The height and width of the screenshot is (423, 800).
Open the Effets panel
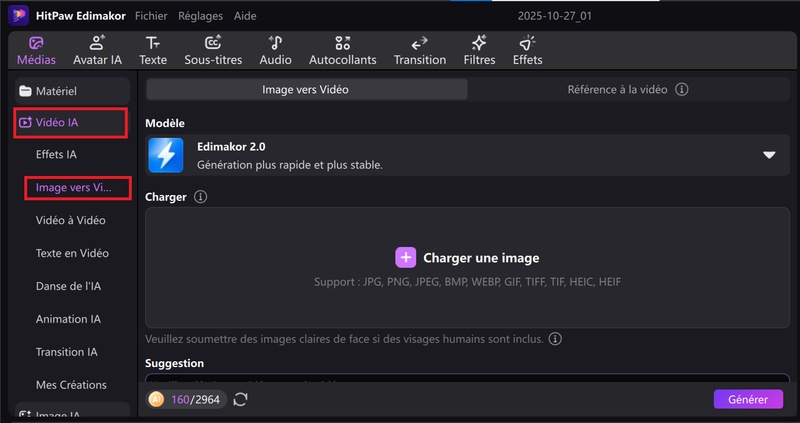(x=528, y=51)
